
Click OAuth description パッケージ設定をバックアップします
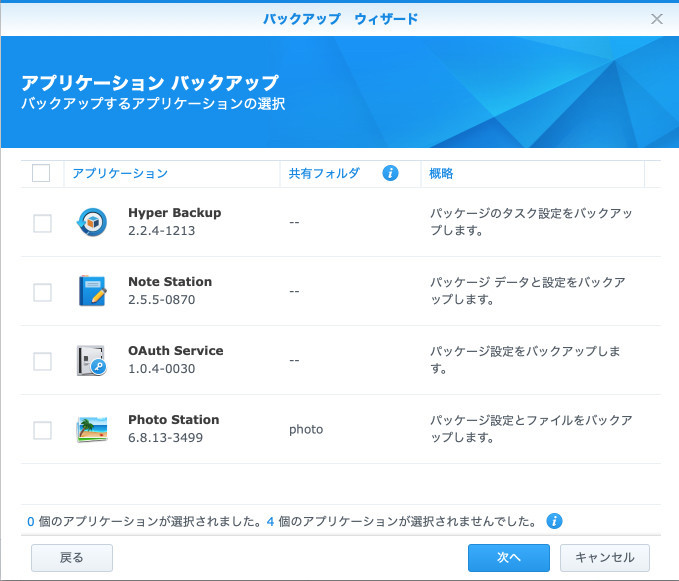[525, 360]
